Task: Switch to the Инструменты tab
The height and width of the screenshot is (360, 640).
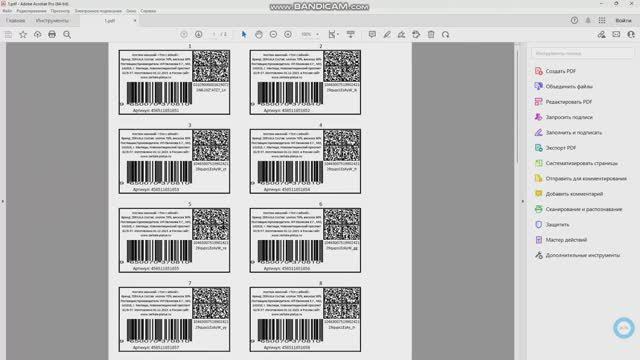Action: click(52, 20)
